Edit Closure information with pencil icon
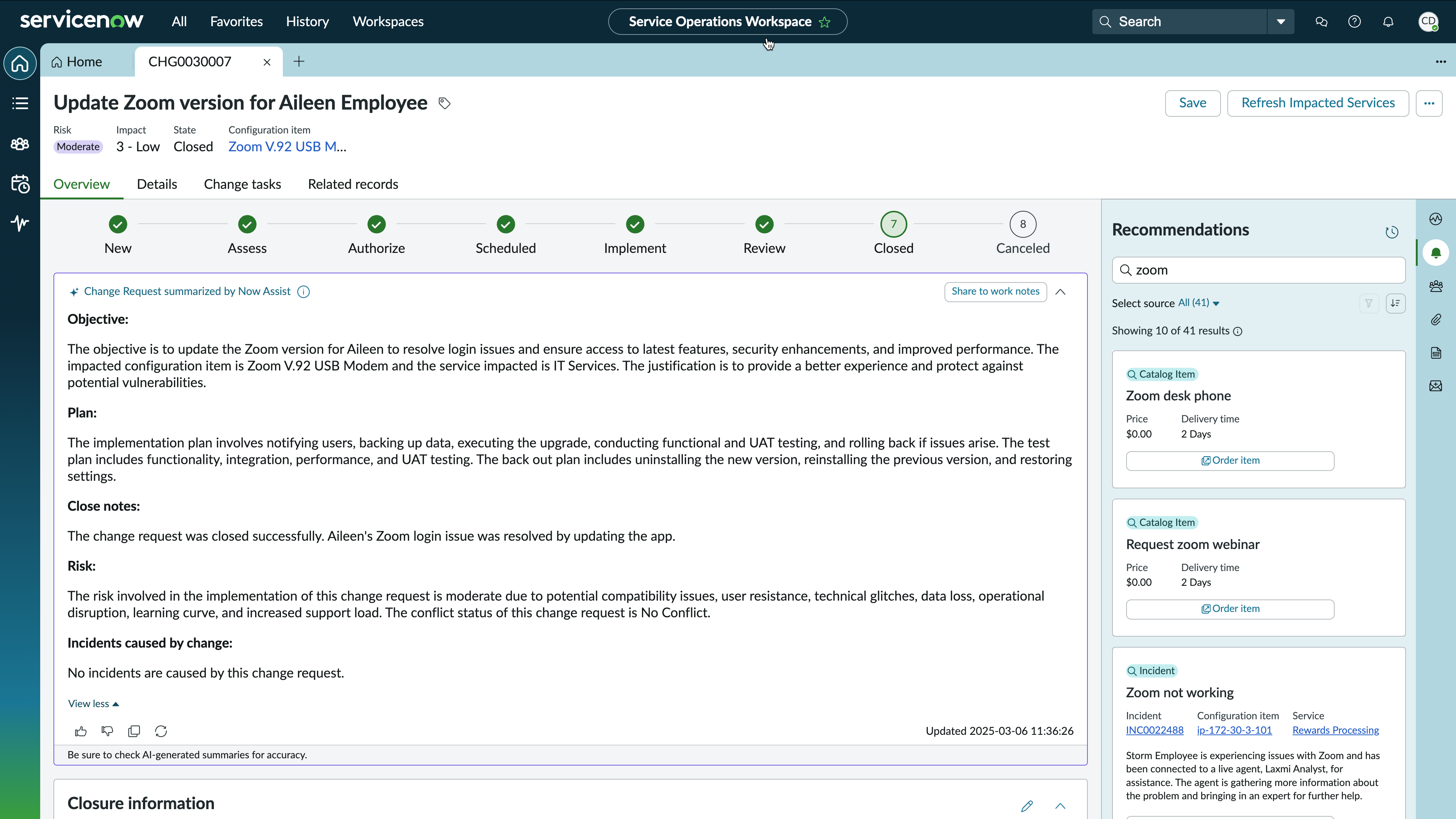Screen dimensions: 1456x819 (1027, 806)
